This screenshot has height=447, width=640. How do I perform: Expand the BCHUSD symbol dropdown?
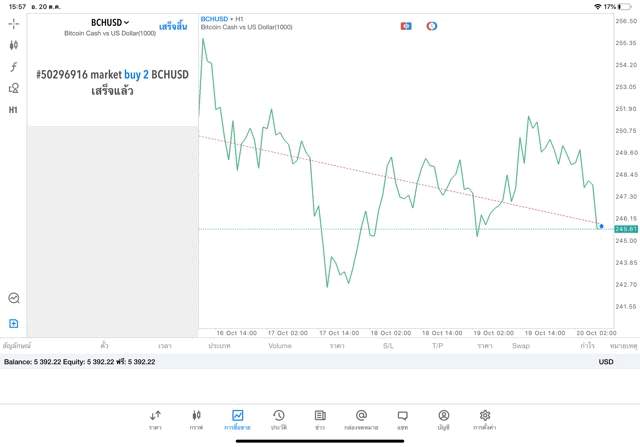pos(110,22)
